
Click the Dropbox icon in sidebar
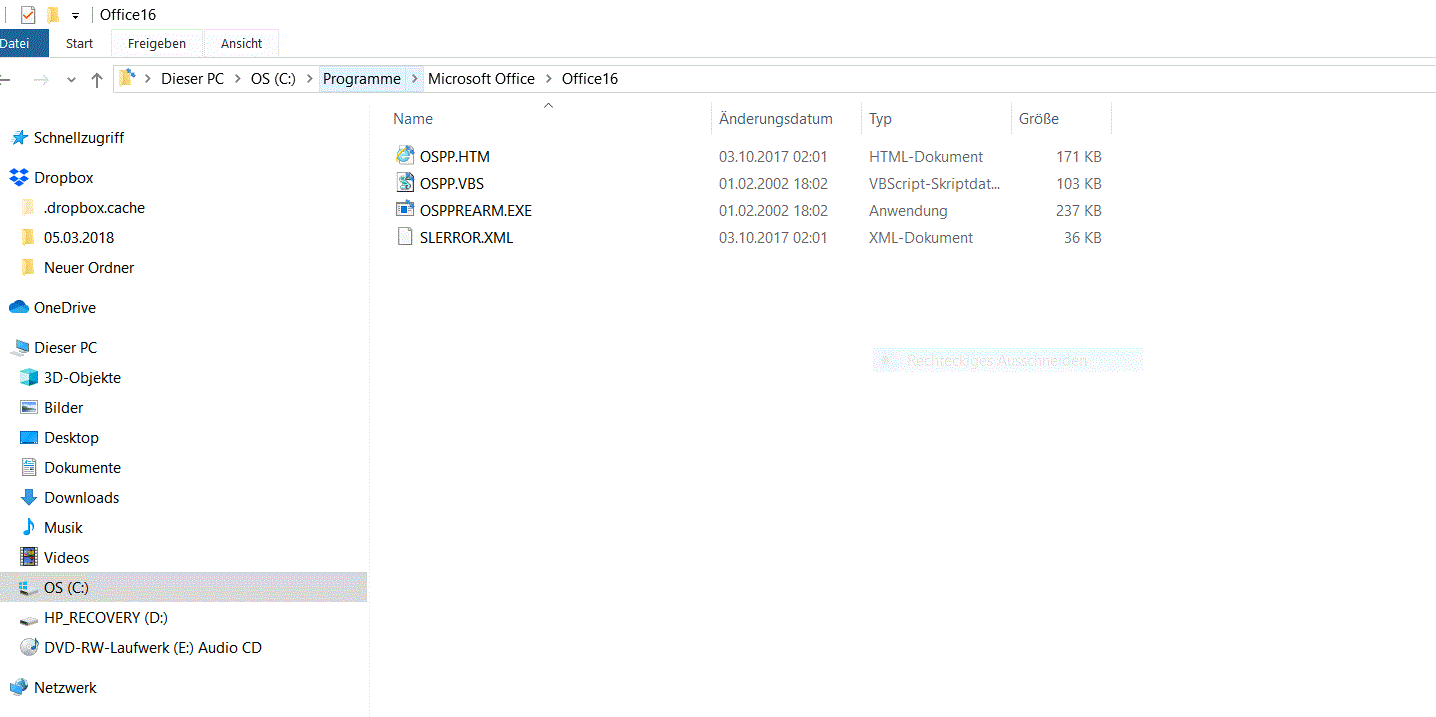pos(19,178)
